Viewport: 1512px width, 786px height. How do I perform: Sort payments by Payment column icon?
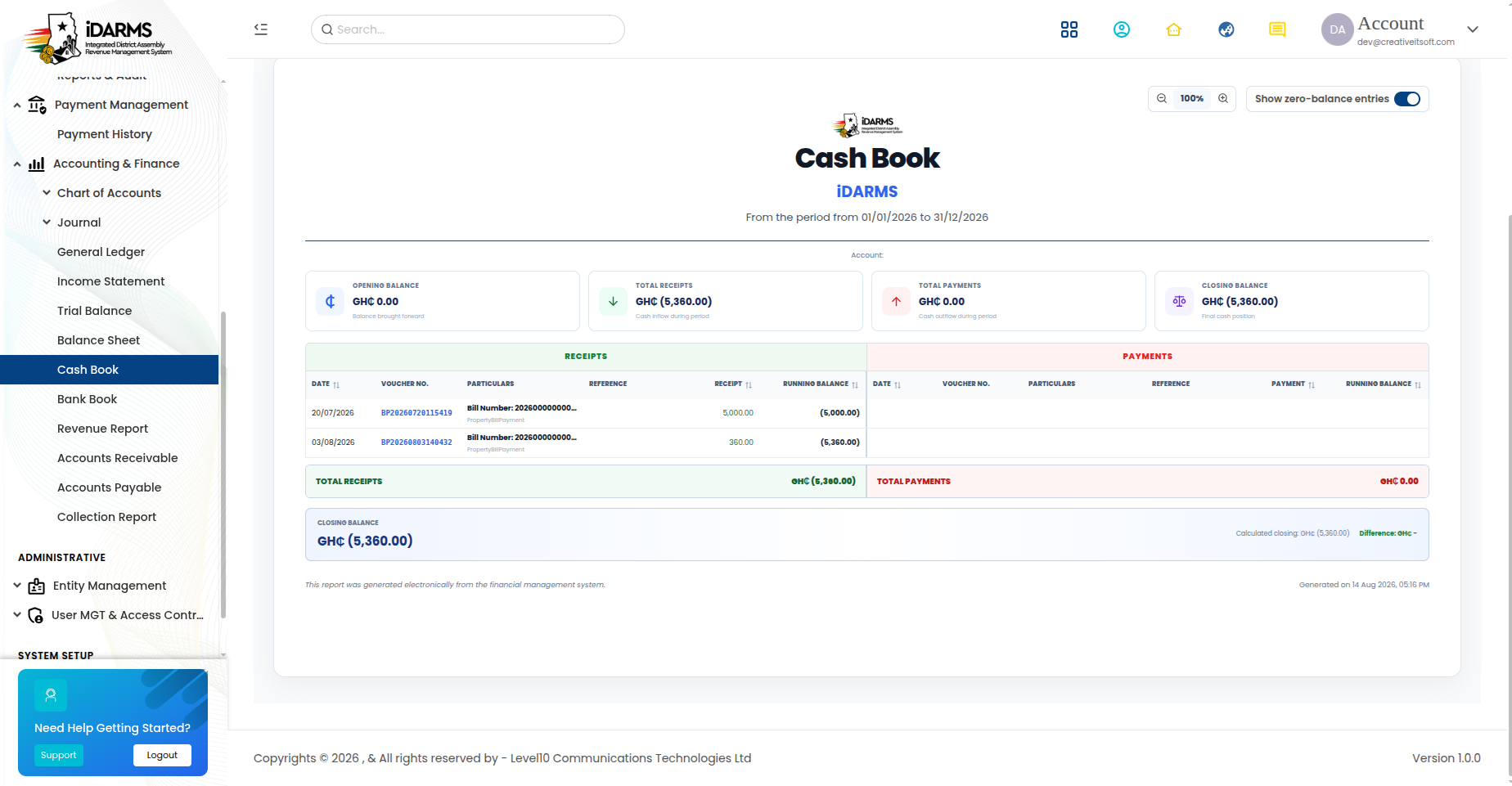point(1312,384)
